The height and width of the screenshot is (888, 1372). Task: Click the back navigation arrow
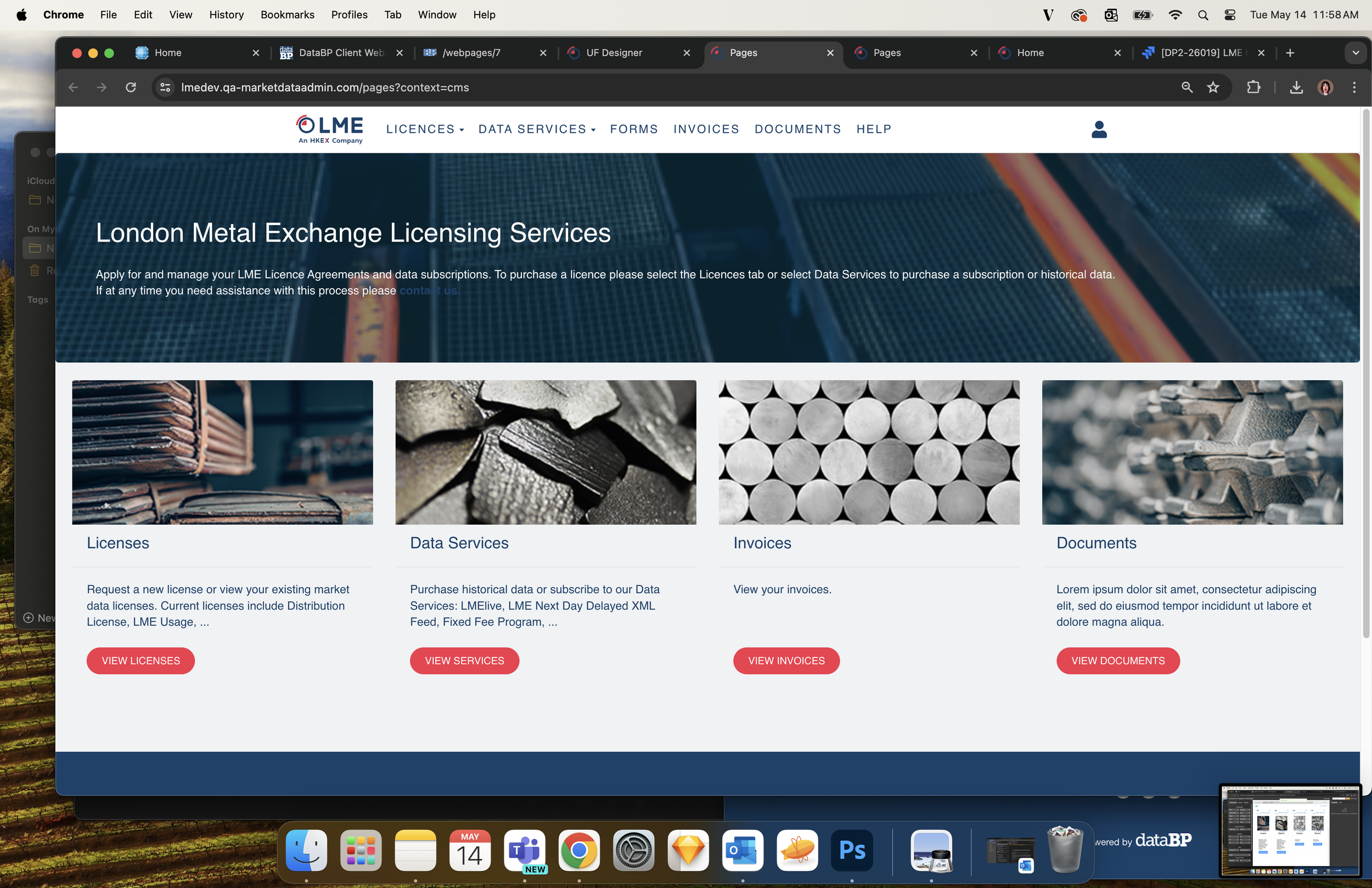coord(73,87)
